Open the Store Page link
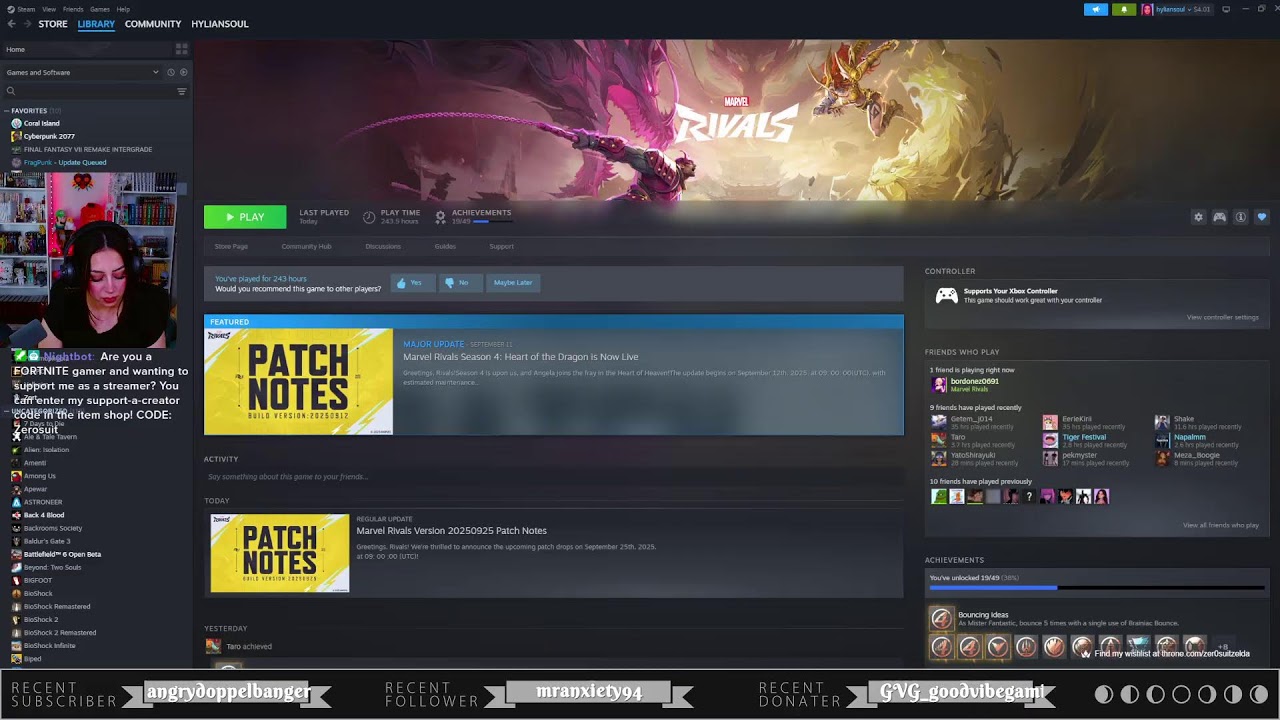Screen dimensions: 1280x720 coord(231,246)
